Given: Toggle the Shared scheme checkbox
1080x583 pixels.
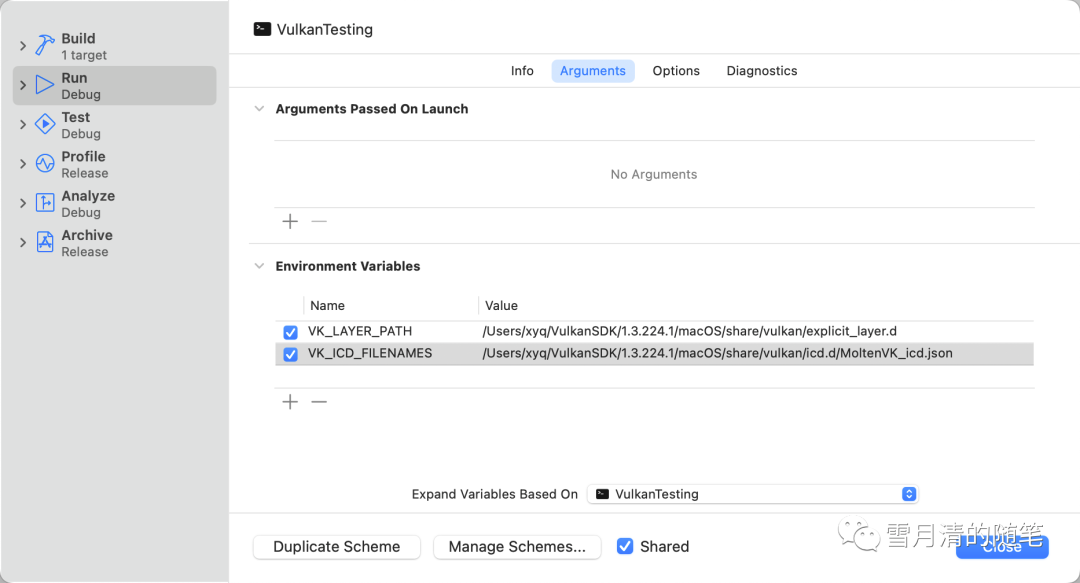Looking at the screenshot, I should pos(625,546).
